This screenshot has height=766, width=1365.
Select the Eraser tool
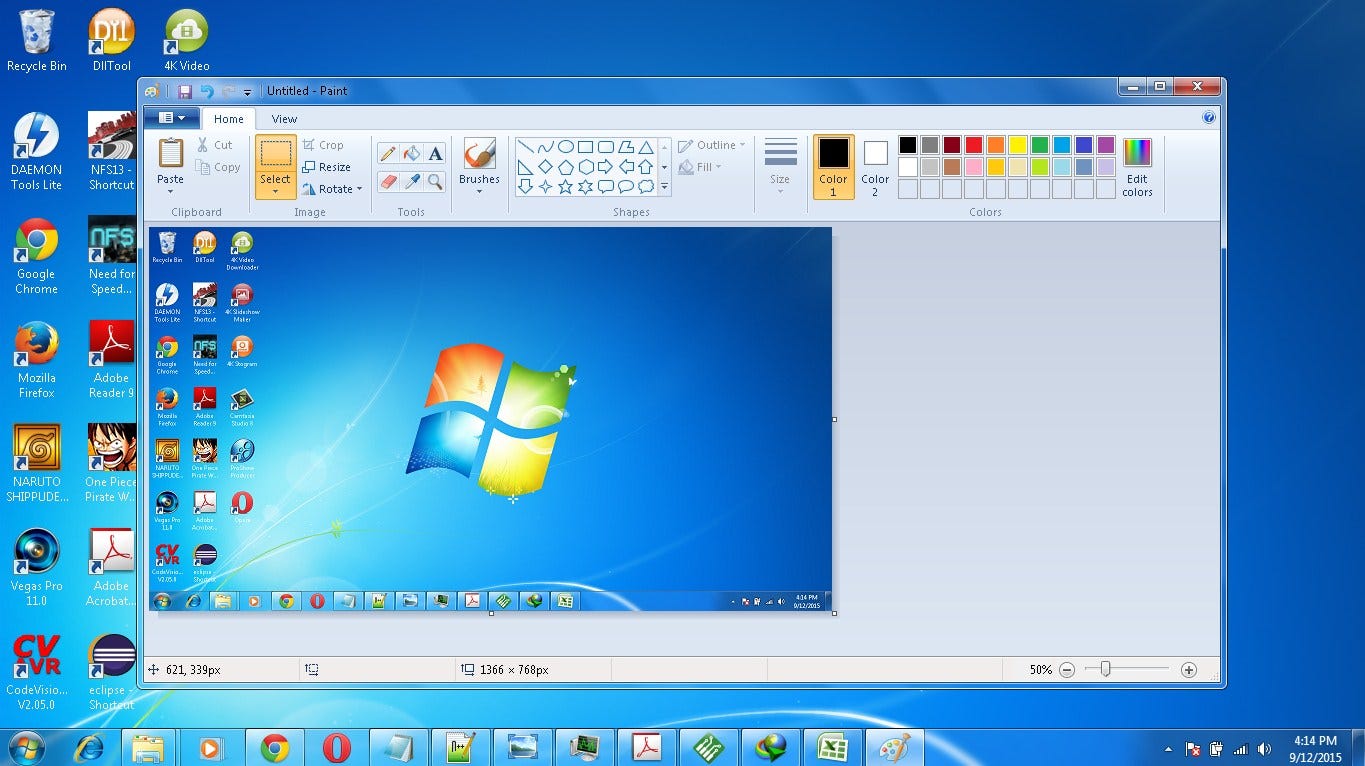pyautogui.click(x=388, y=181)
